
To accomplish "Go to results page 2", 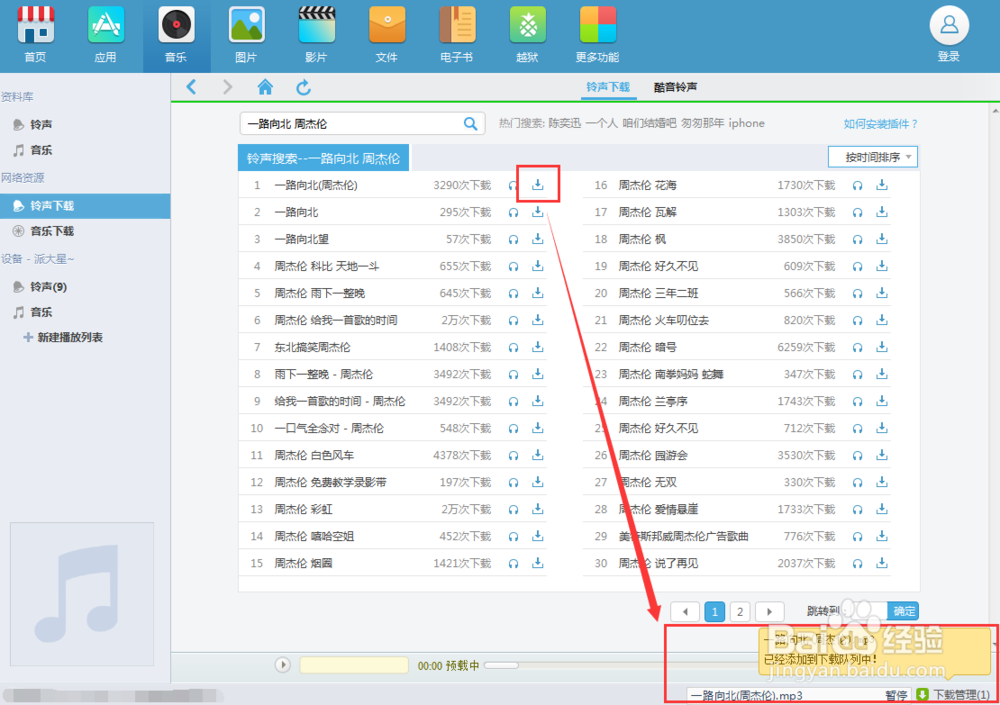I will point(740,611).
